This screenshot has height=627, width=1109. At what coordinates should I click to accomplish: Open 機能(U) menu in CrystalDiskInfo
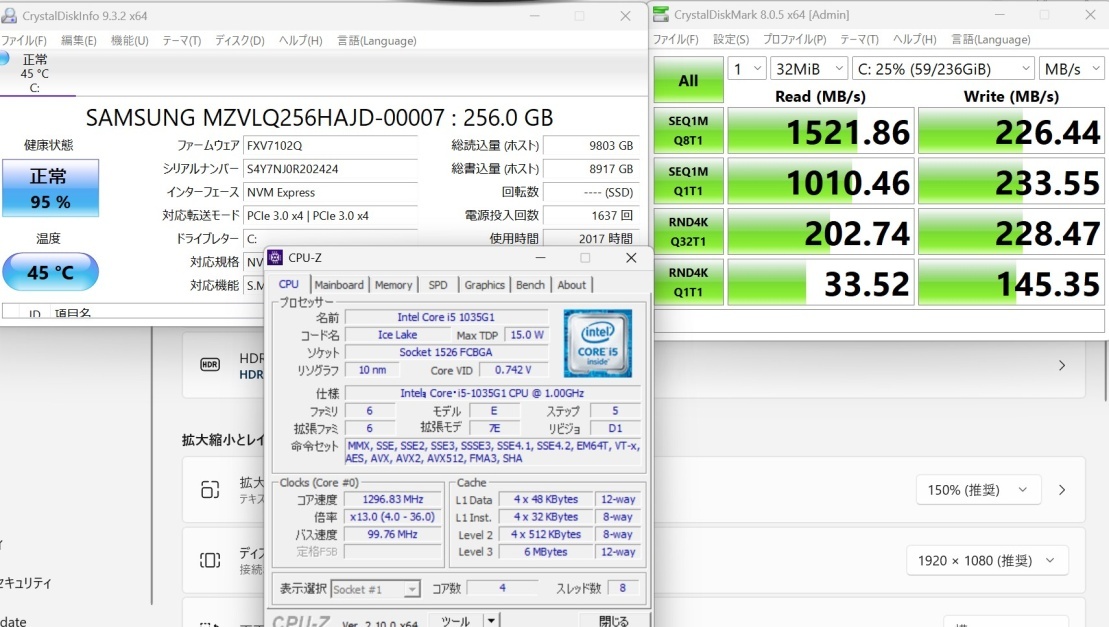129,40
